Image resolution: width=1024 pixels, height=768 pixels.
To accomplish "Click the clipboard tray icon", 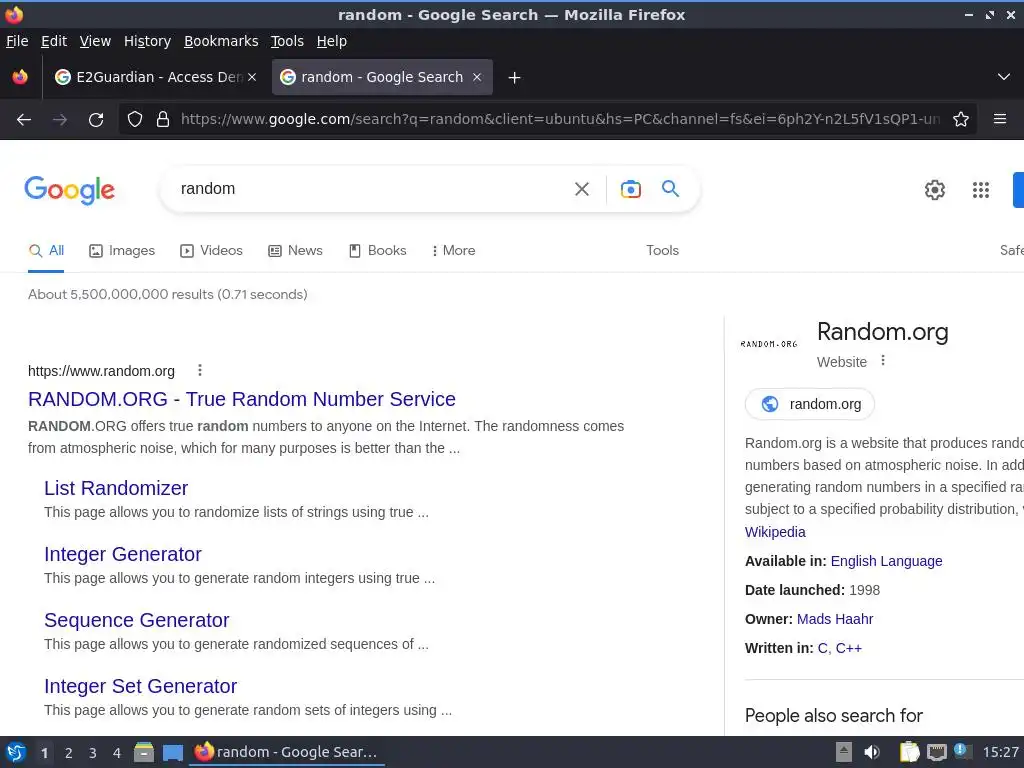I will [910, 752].
